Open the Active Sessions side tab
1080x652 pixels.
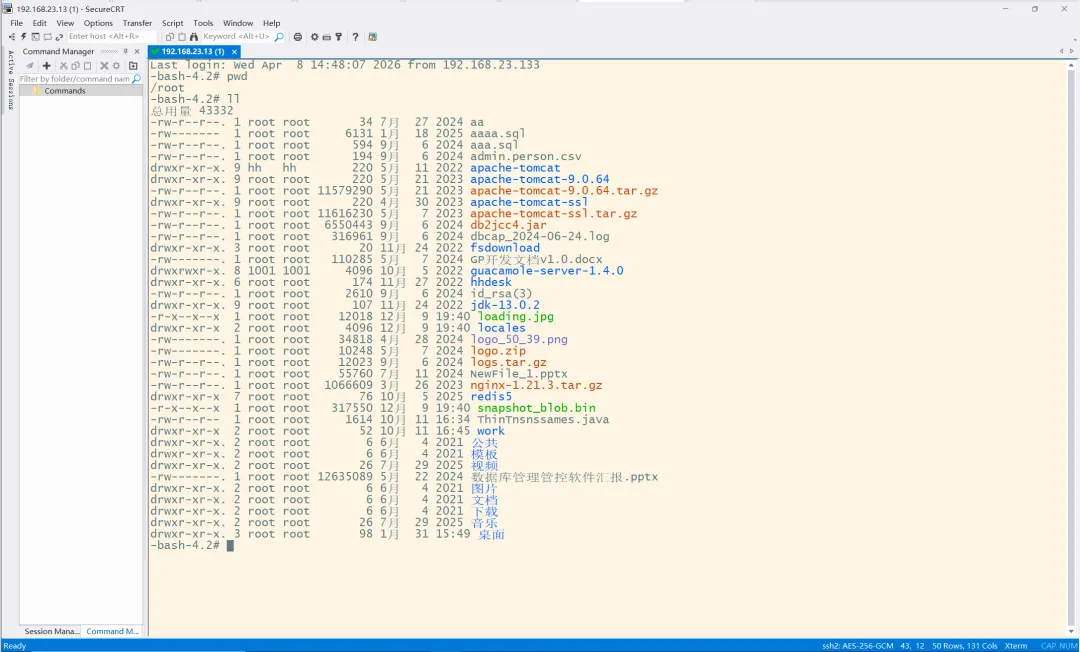click(x=10, y=80)
